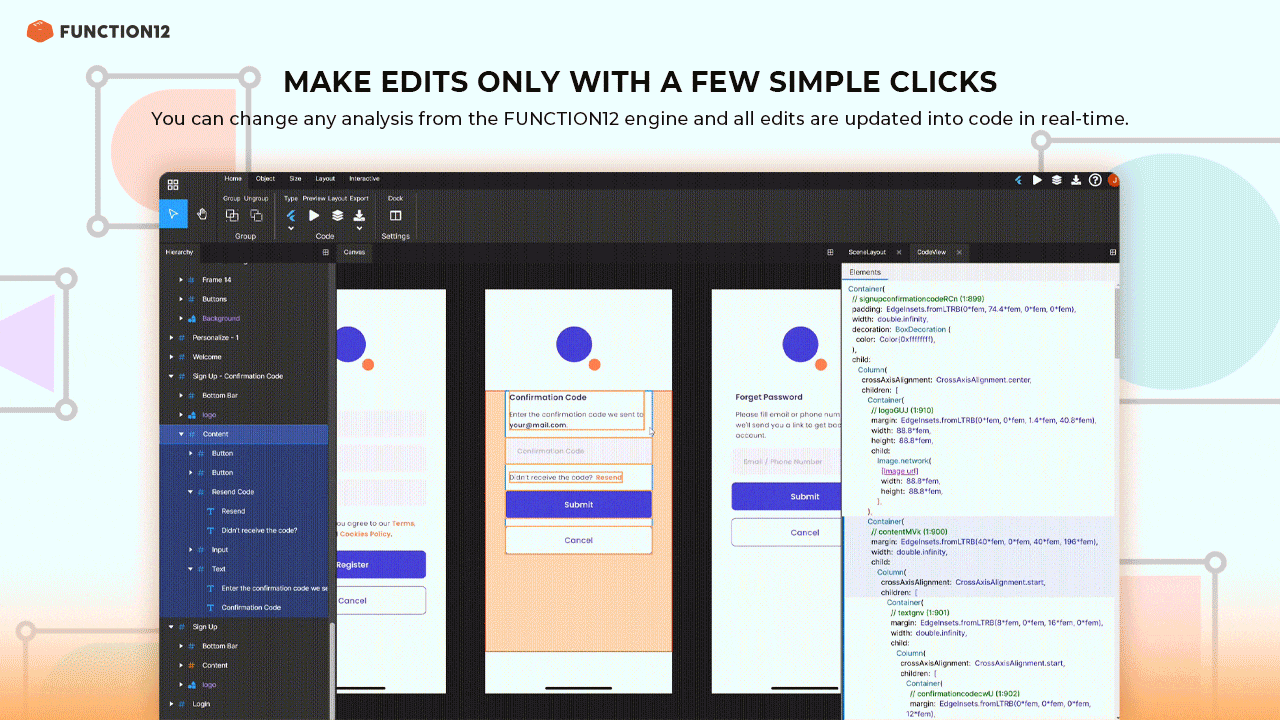This screenshot has height=720, width=1280.
Task: Click the Register button on canvas
Action: point(381,565)
